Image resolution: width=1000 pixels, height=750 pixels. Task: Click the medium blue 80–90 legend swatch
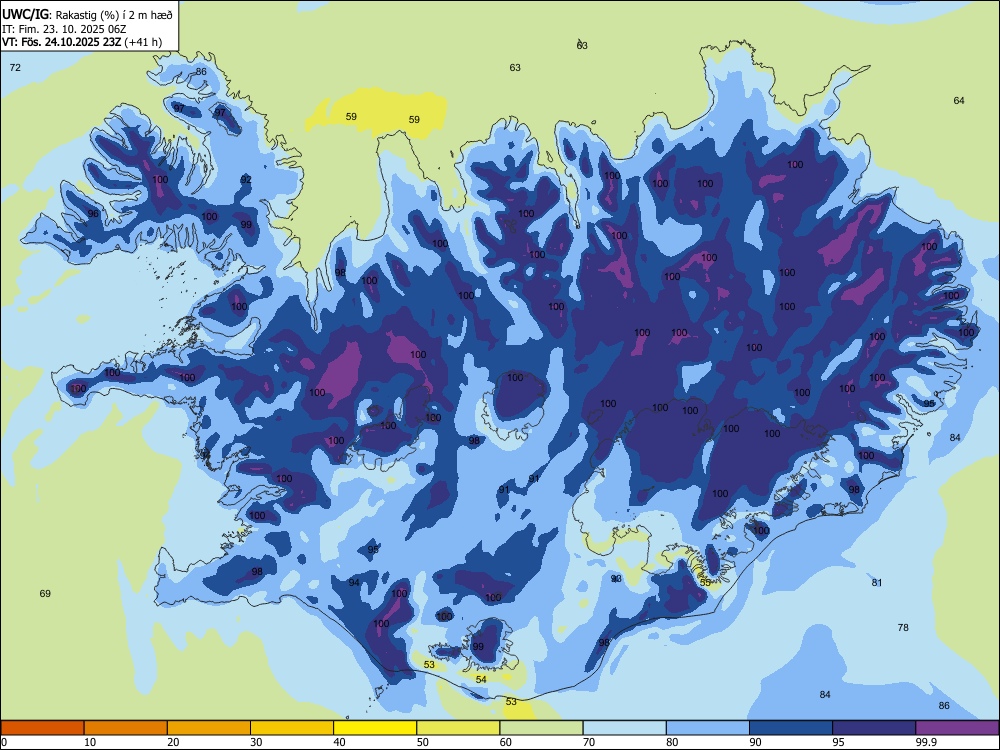point(707,728)
